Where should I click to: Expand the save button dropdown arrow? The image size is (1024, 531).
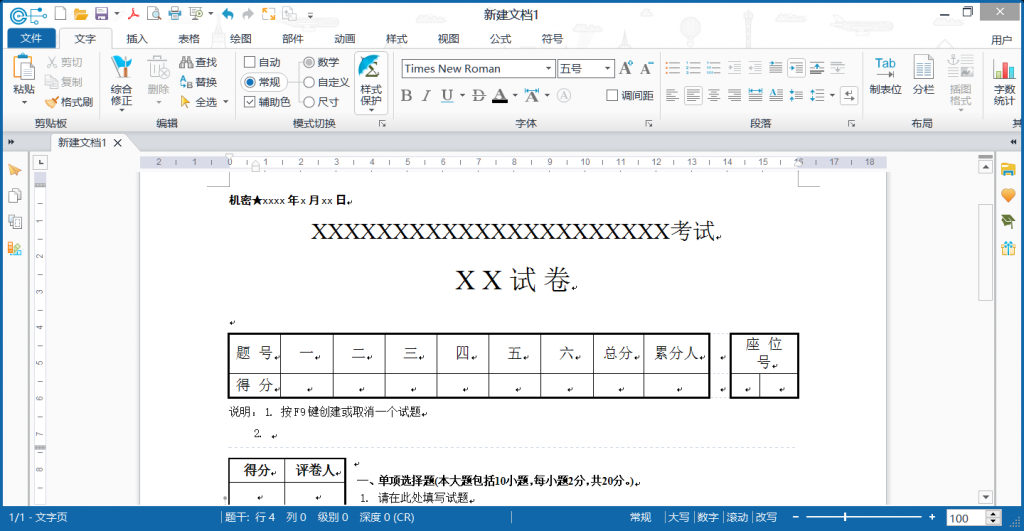pos(117,14)
